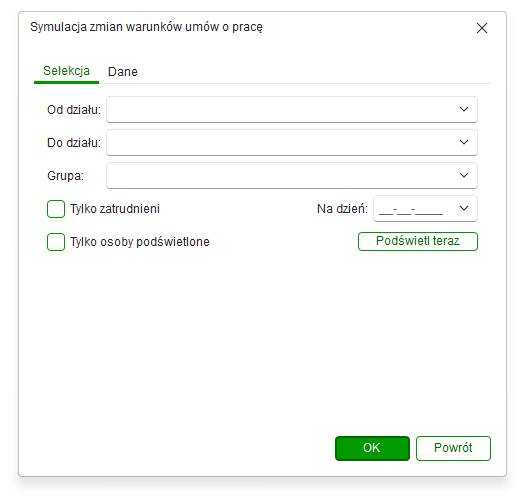Screen dimensions: 532x497
Task: Expand the Od działu dropdown arrow
Action: [x=464, y=109]
